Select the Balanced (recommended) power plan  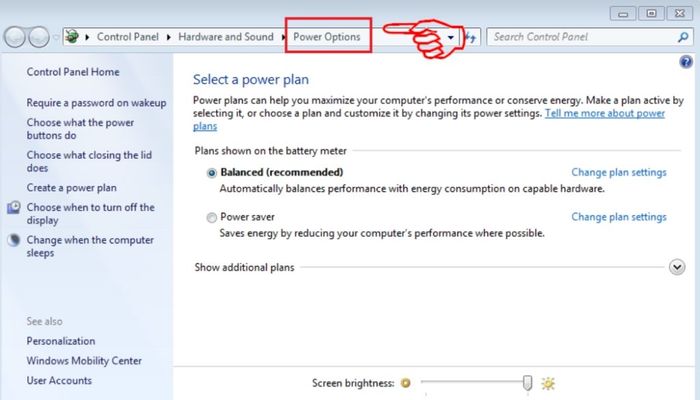pos(212,173)
